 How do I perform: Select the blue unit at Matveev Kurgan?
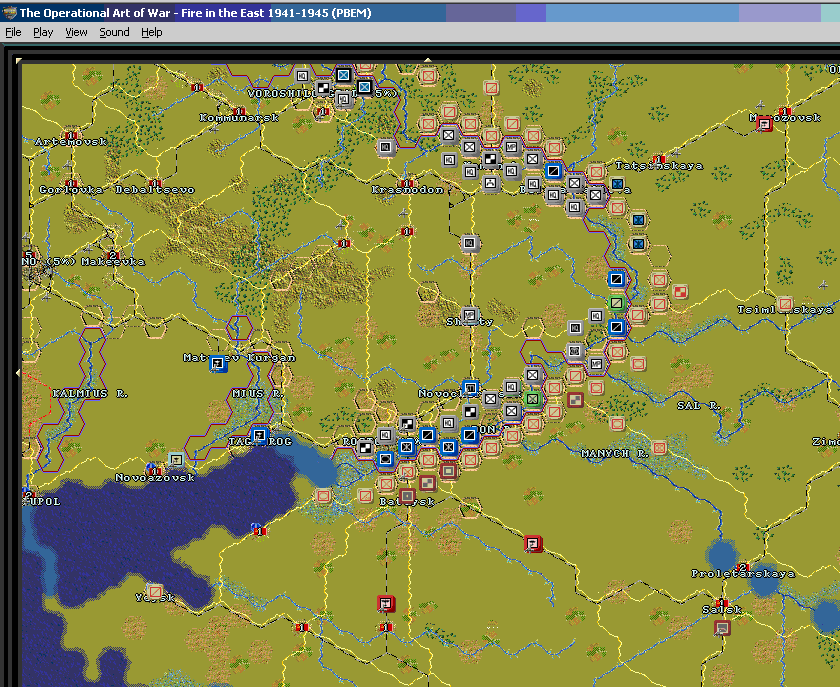pos(217,363)
